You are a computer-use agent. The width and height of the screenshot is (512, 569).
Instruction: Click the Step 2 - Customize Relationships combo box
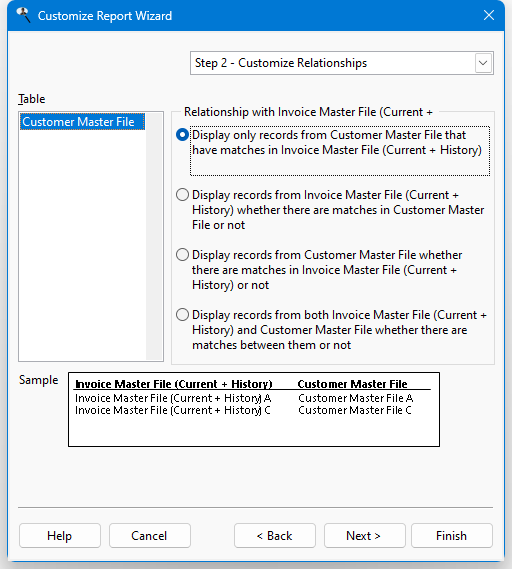[342, 63]
